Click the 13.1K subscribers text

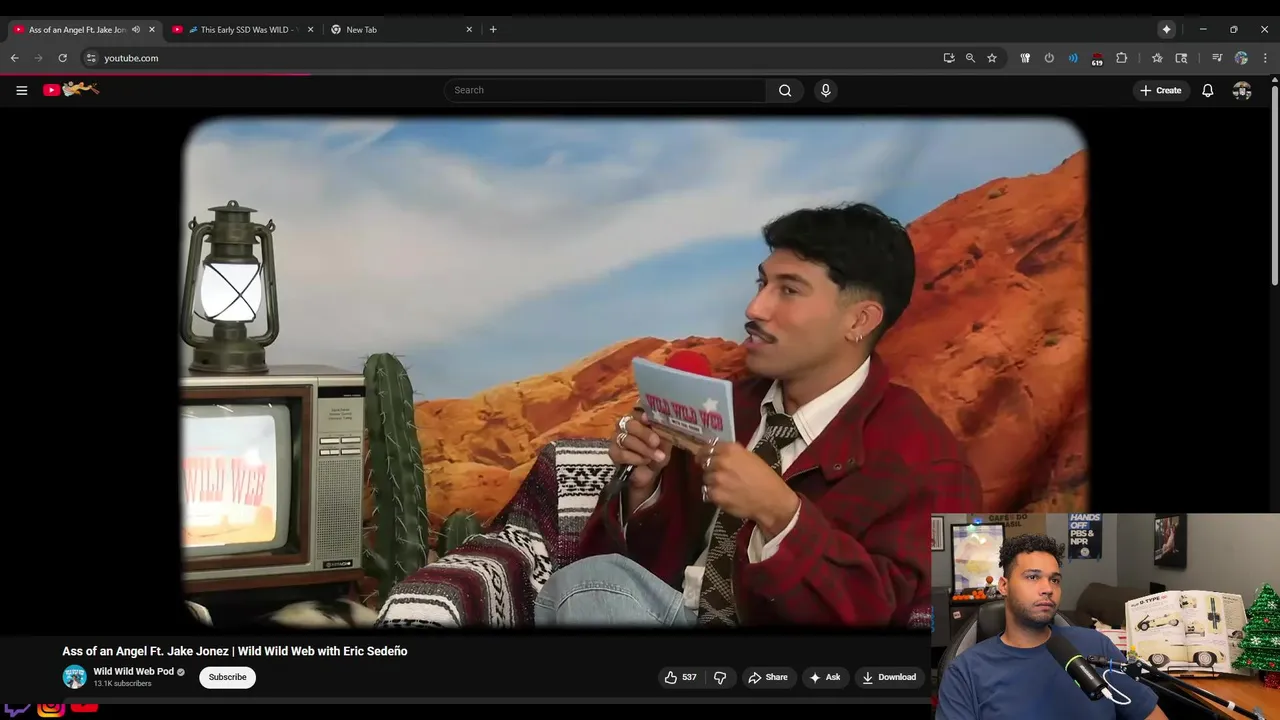coord(122,684)
